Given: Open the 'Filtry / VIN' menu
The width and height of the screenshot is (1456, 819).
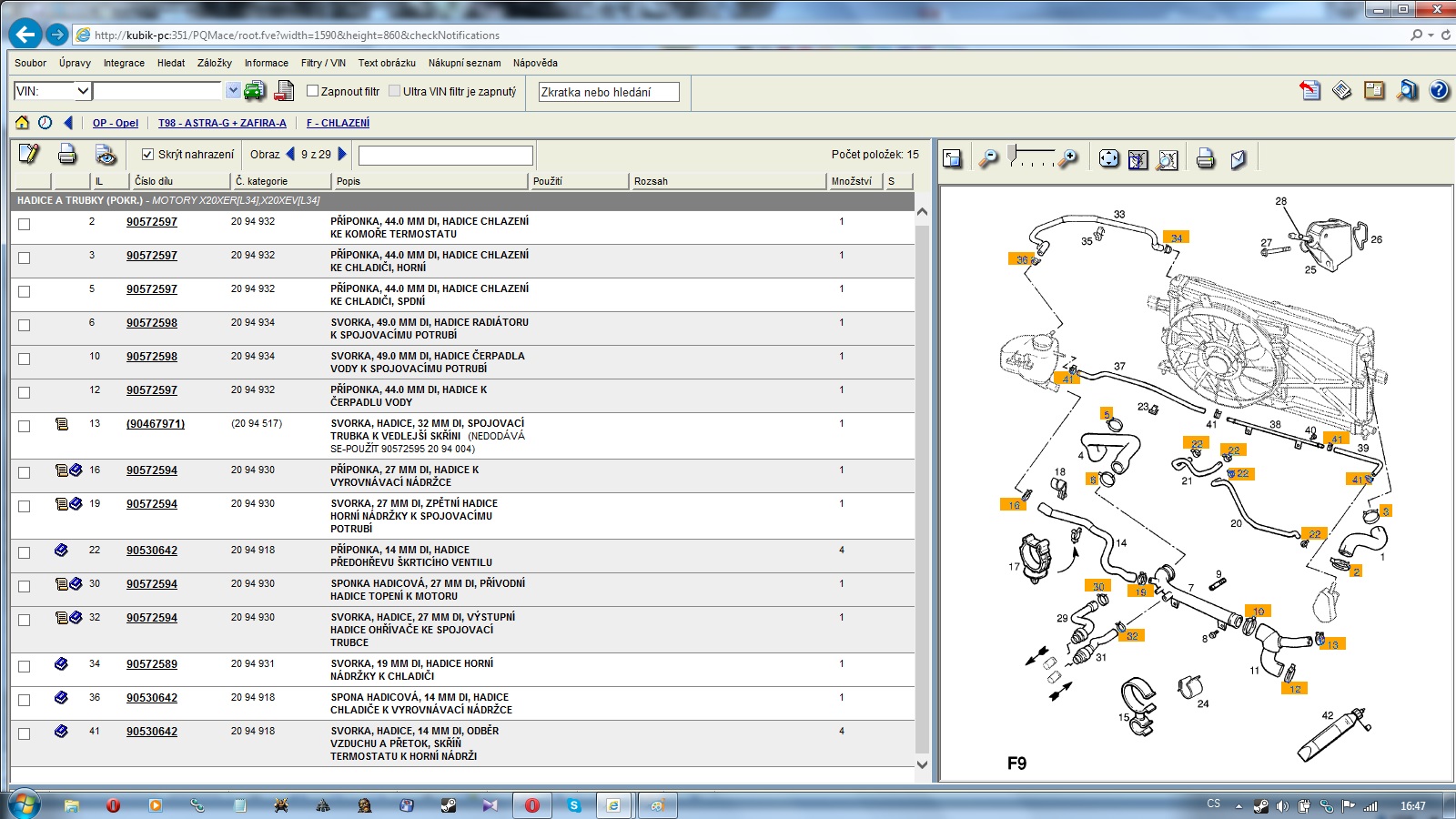Looking at the screenshot, I should tap(323, 63).
